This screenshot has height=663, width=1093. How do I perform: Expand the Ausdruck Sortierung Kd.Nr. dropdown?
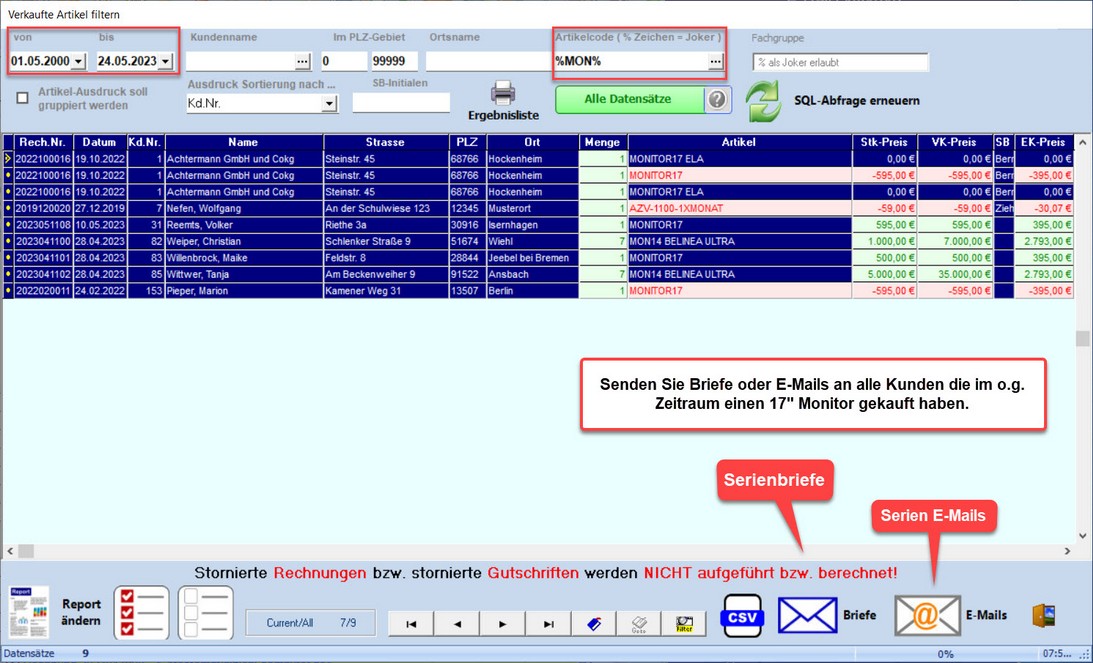pos(329,103)
